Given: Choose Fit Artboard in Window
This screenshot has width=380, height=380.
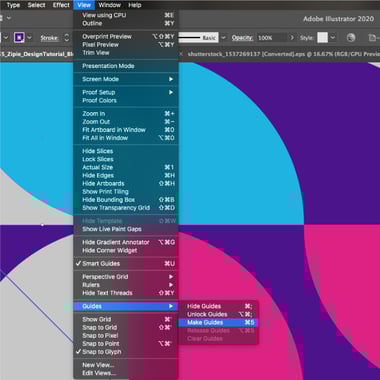Looking at the screenshot, I should coord(126,130).
